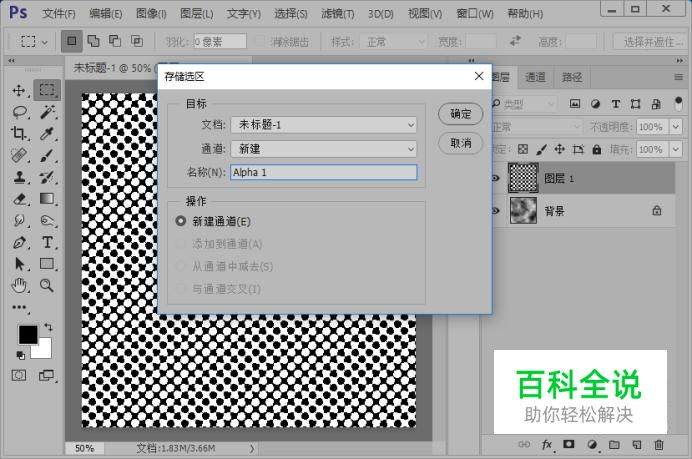This screenshot has width=692, height=459.
Task: Click the Add layer mask icon
Action: tap(568, 444)
